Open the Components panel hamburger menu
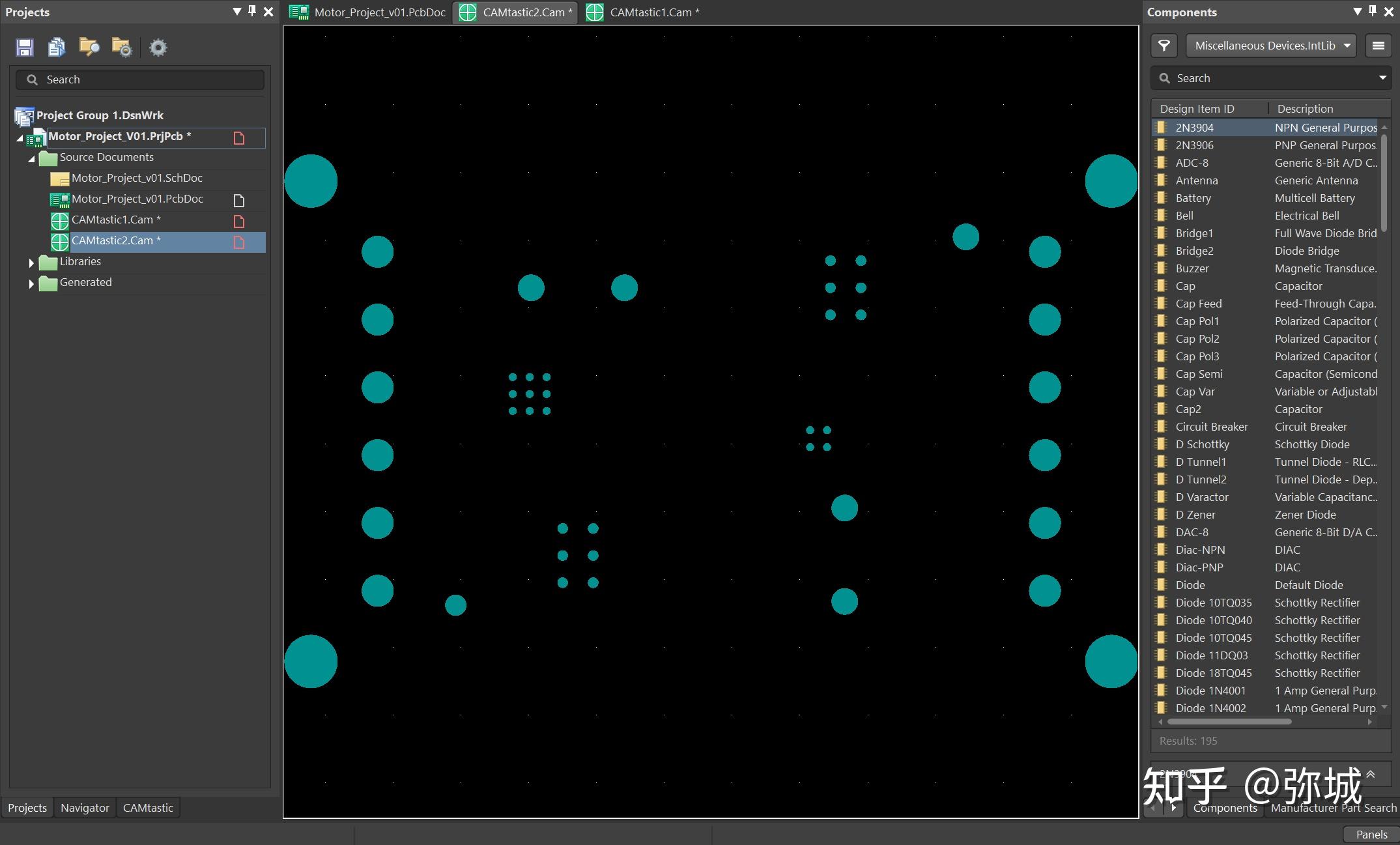This screenshot has height=845, width=1400. click(x=1378, y=46)
